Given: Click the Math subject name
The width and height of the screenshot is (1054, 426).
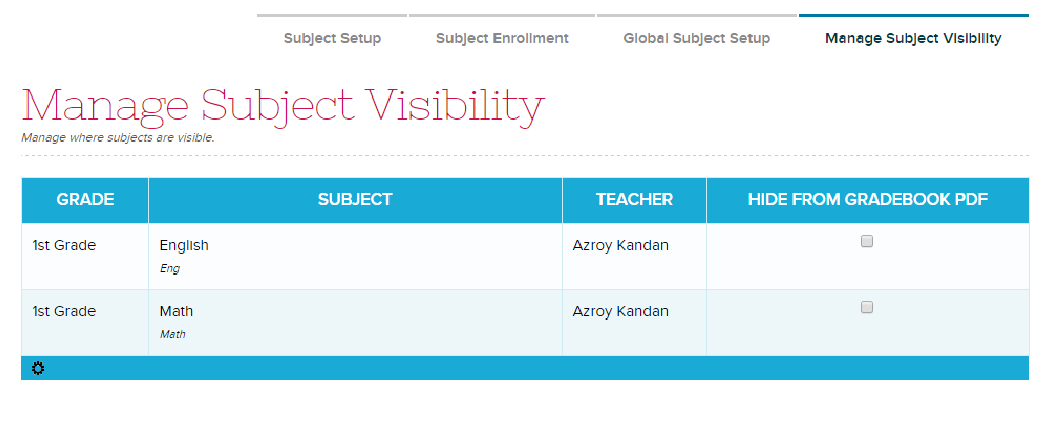Looking at the screenshot, I should [x=176, y=311].
